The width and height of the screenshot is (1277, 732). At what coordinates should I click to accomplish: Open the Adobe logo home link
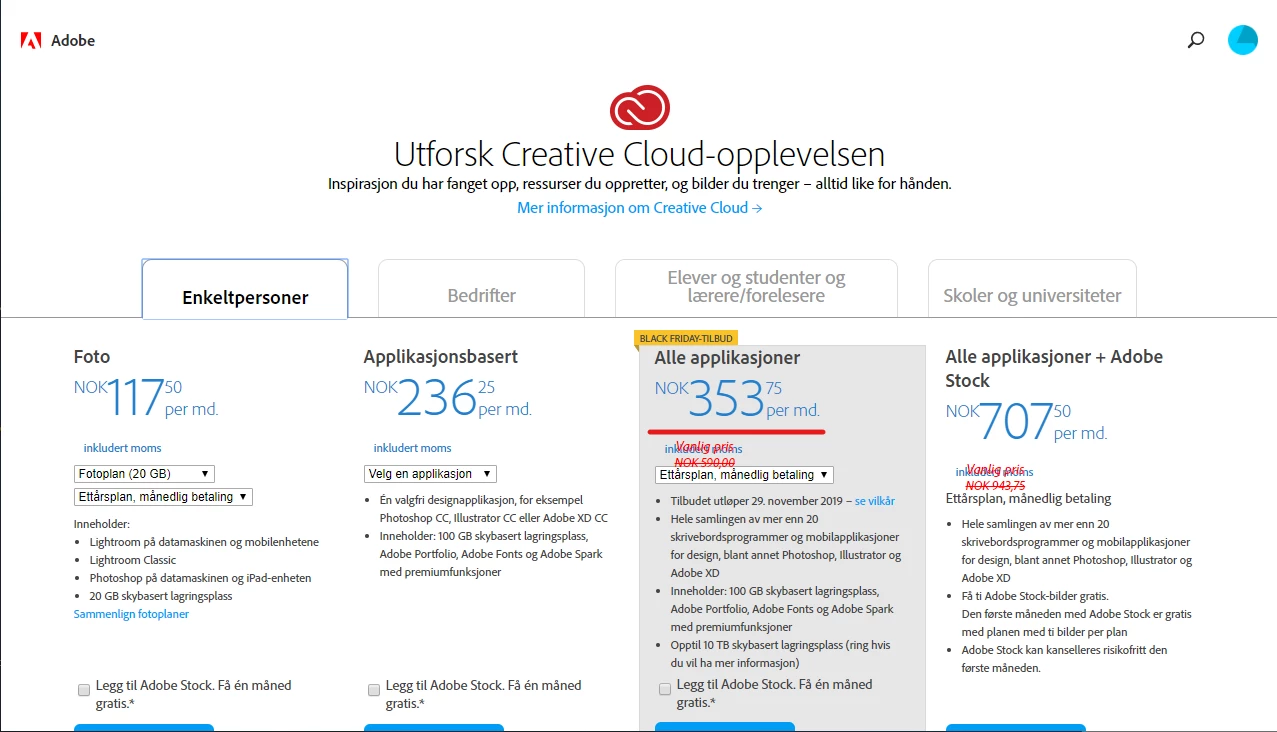[58, 41]
